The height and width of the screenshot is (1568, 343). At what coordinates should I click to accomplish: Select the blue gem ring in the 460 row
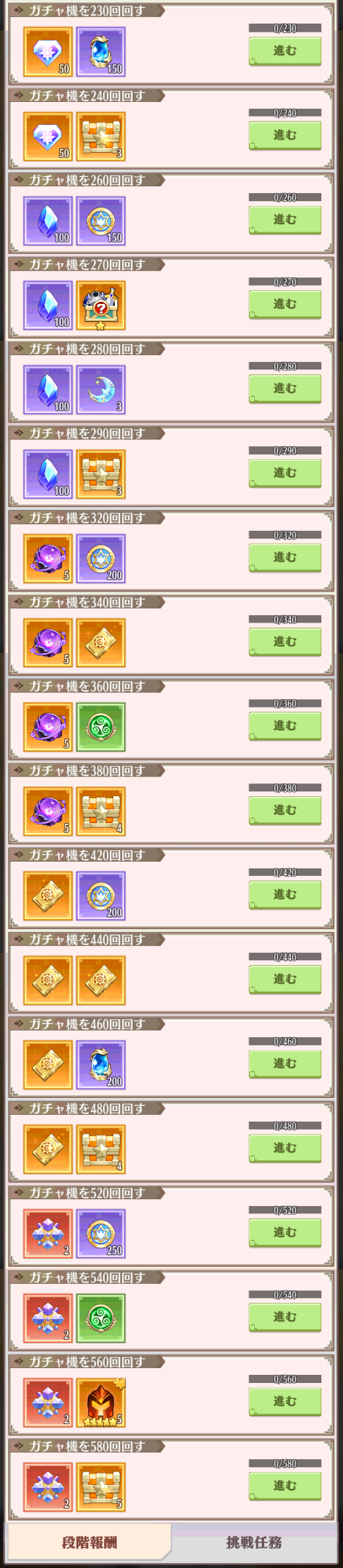point(101,1064)
